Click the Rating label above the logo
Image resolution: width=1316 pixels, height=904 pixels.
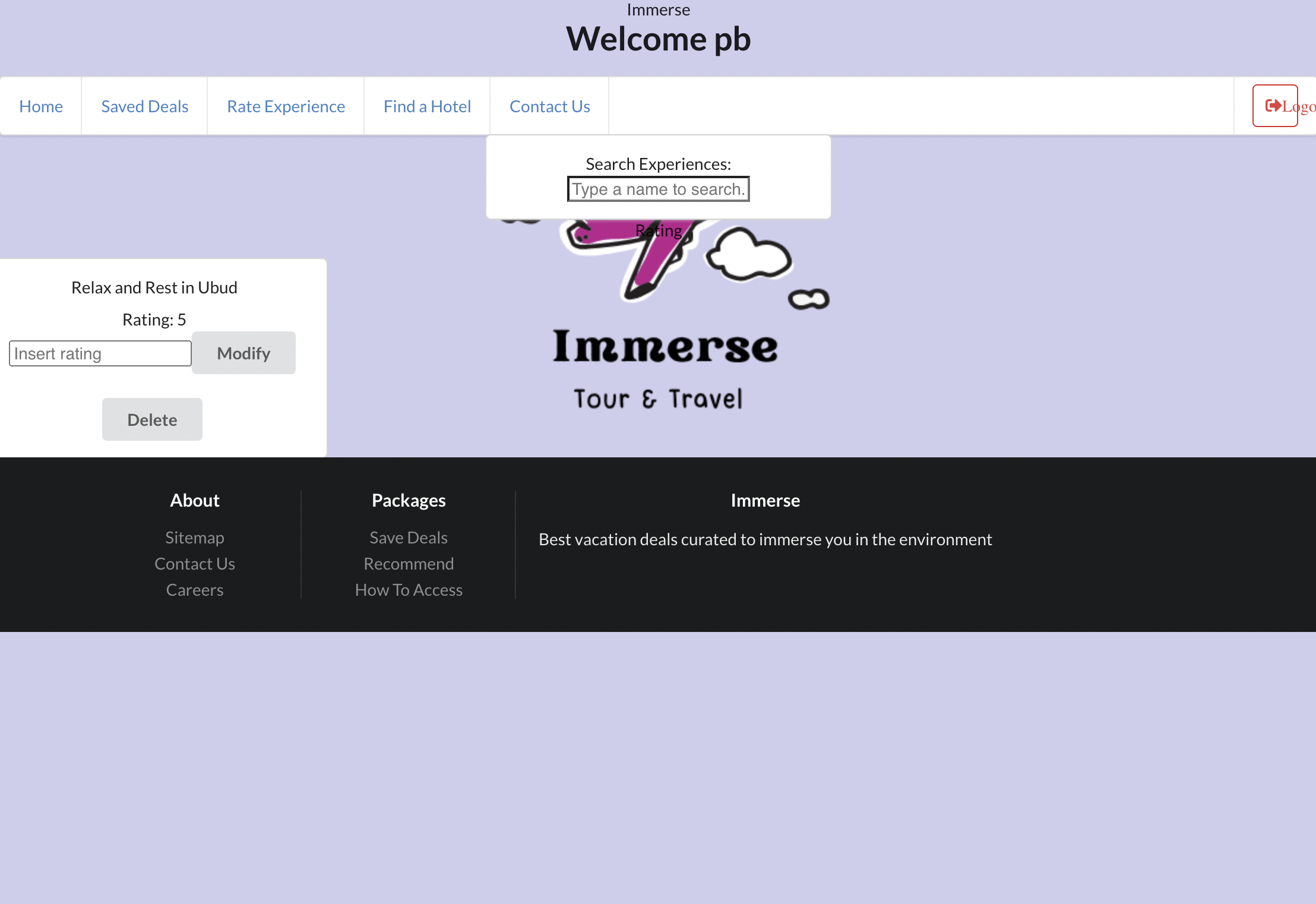pyautogui.click(x=658, y=230)
